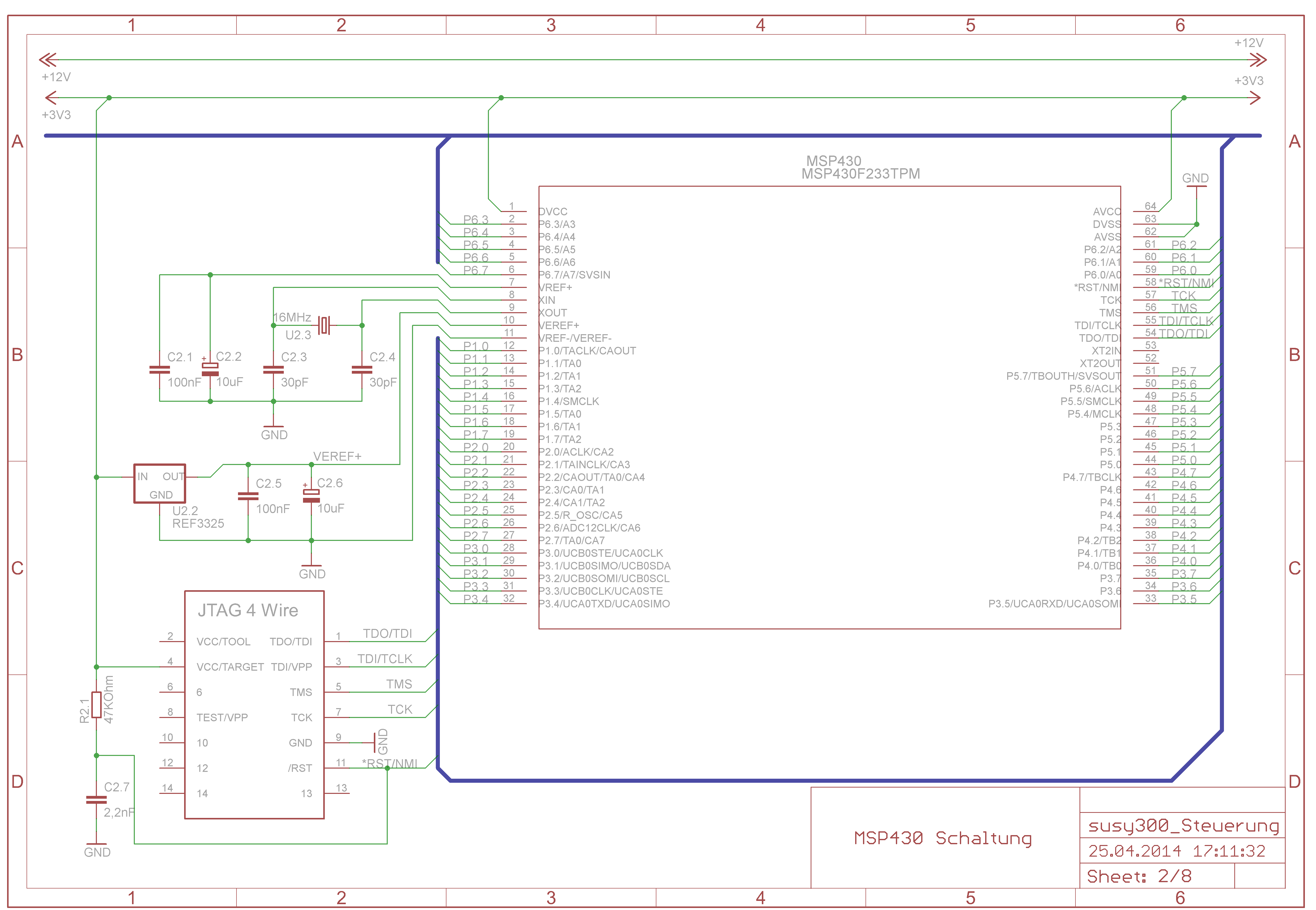The height and width of the screenshot is (910, 1316).
Task: Click pin name P1.0/TACLK/CAOUT
Action: point(587,351)
